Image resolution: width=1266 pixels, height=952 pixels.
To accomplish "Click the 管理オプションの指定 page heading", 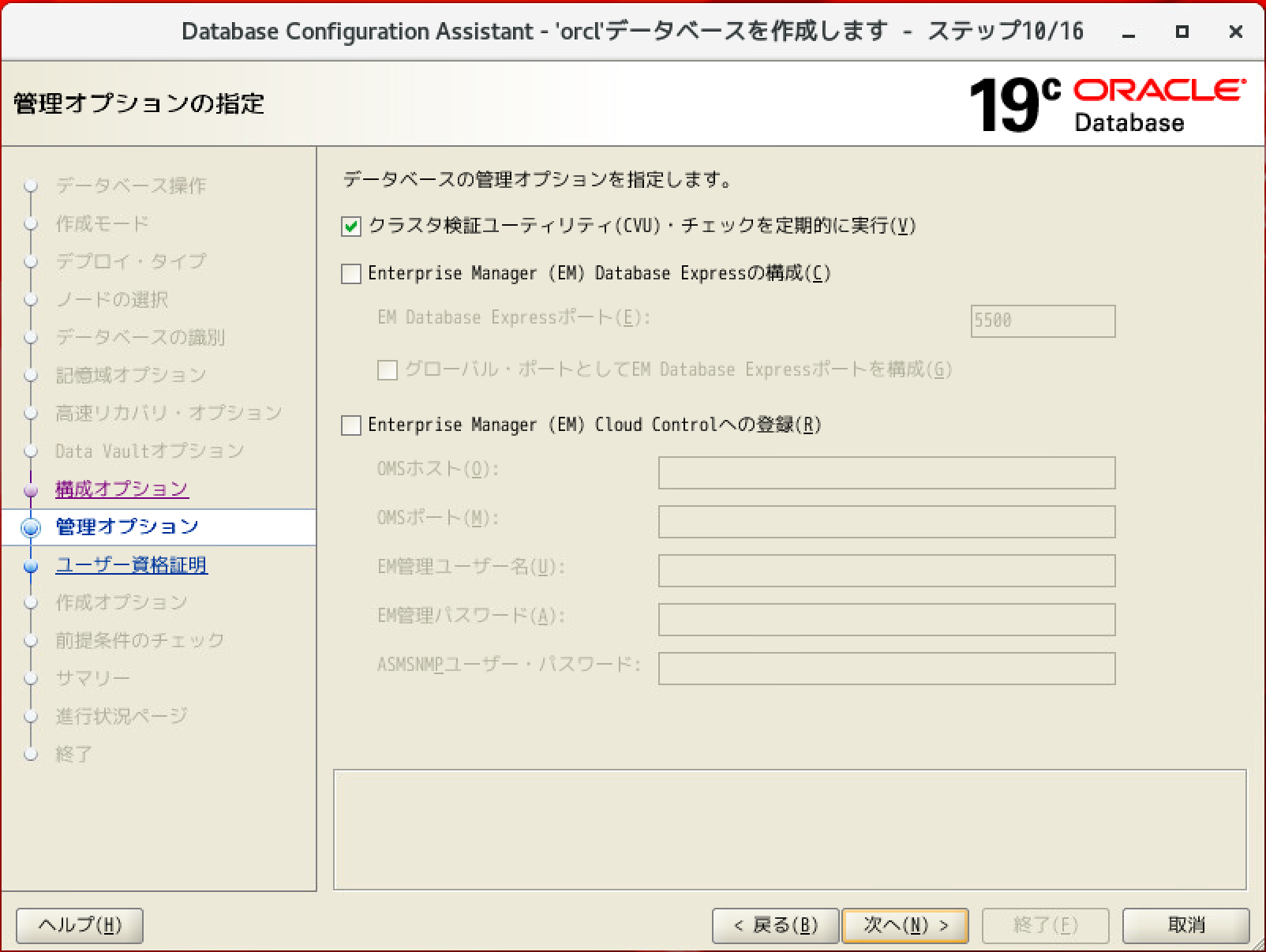I will pyautogui.click(x=139, y=103).
